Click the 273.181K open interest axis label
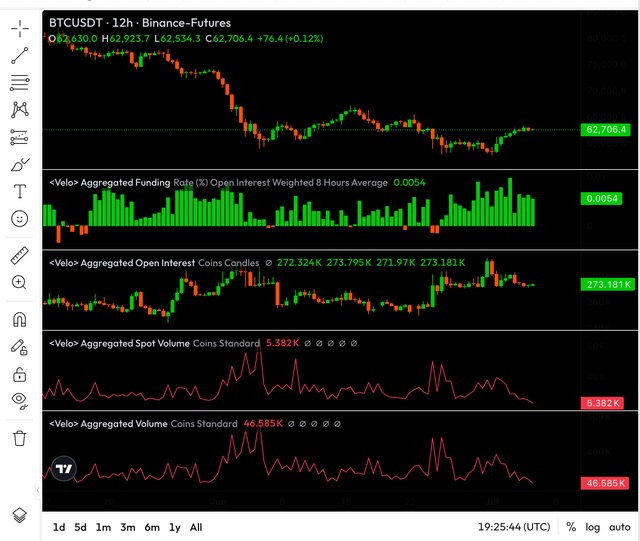Screen dimensions: 640x541 (x=608, y=285)
